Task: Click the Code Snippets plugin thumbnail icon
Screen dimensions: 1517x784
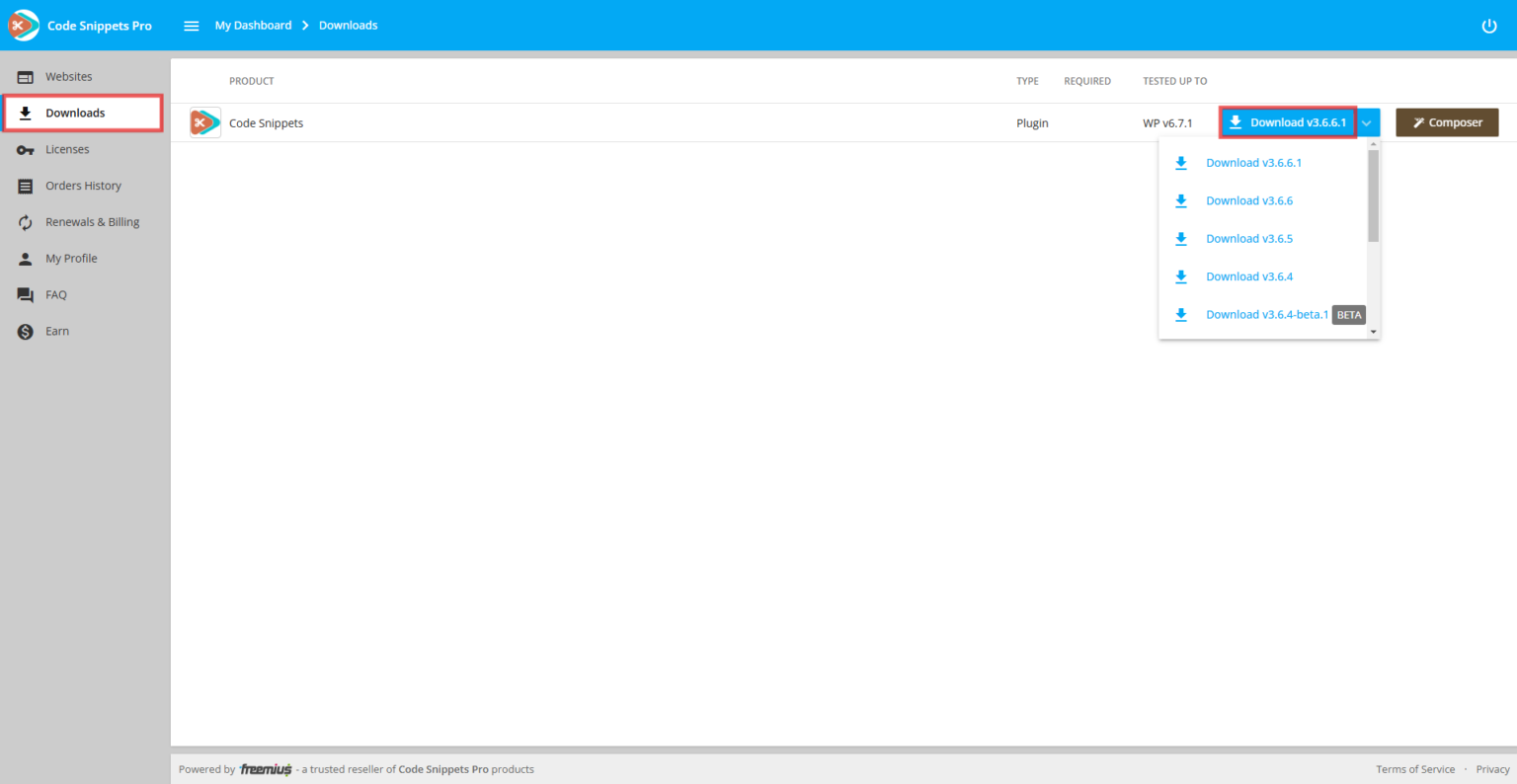Action: tap(205, 122)
